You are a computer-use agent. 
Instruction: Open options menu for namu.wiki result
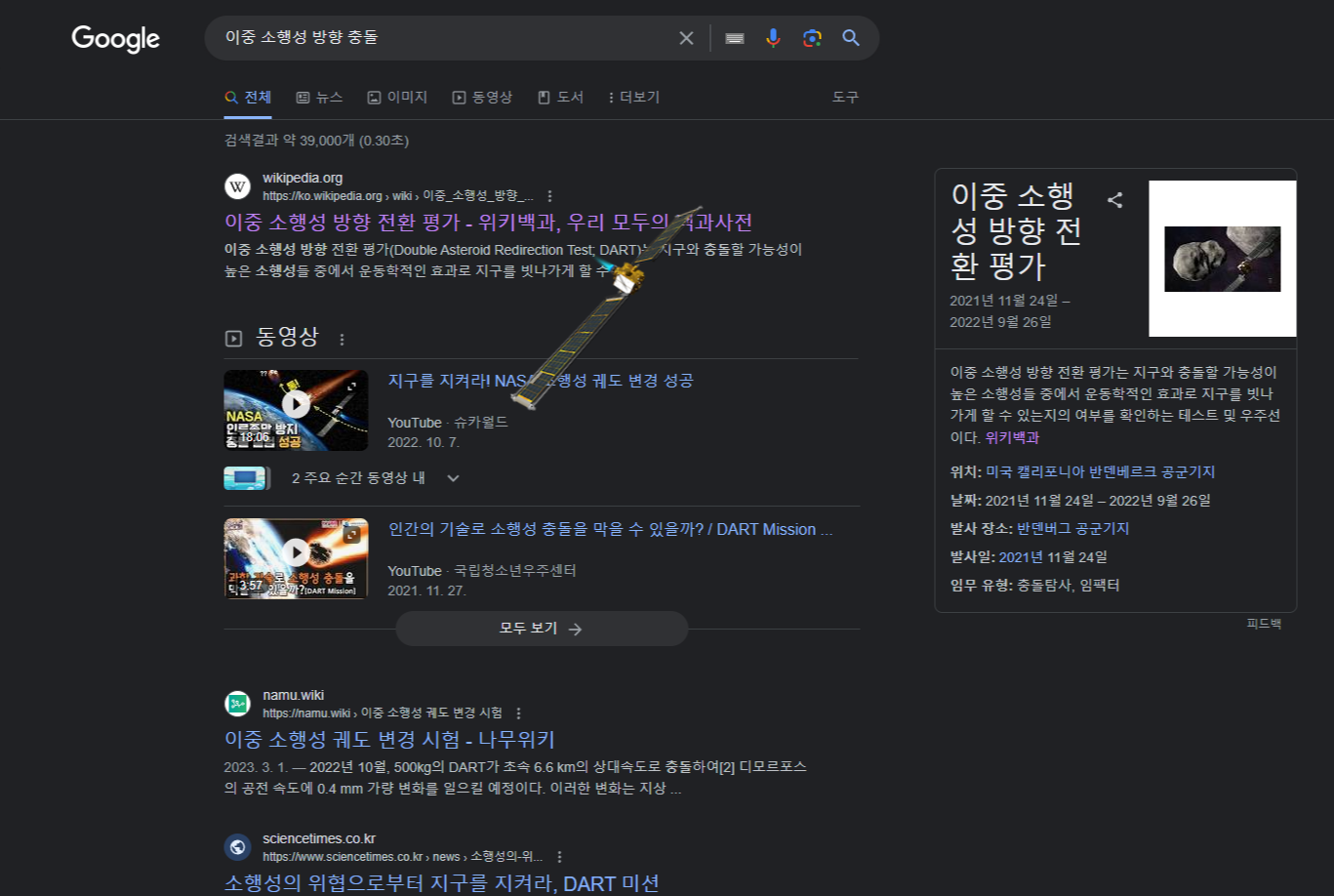518,713
